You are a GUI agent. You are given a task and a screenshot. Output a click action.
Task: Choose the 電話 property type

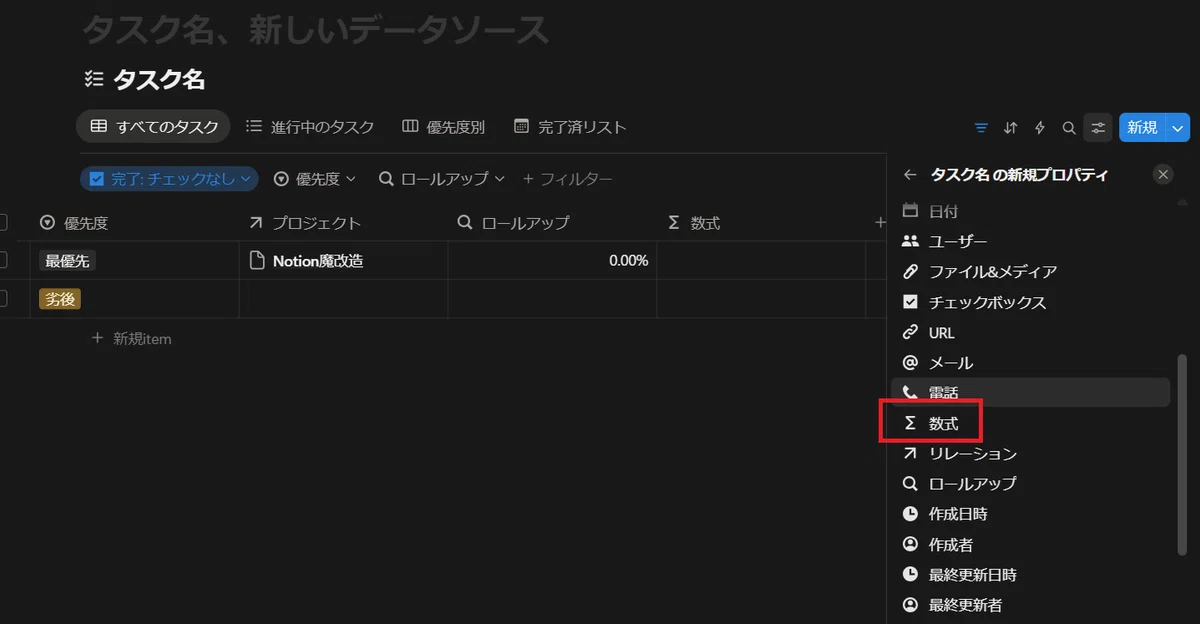[x=1030, y=392]
